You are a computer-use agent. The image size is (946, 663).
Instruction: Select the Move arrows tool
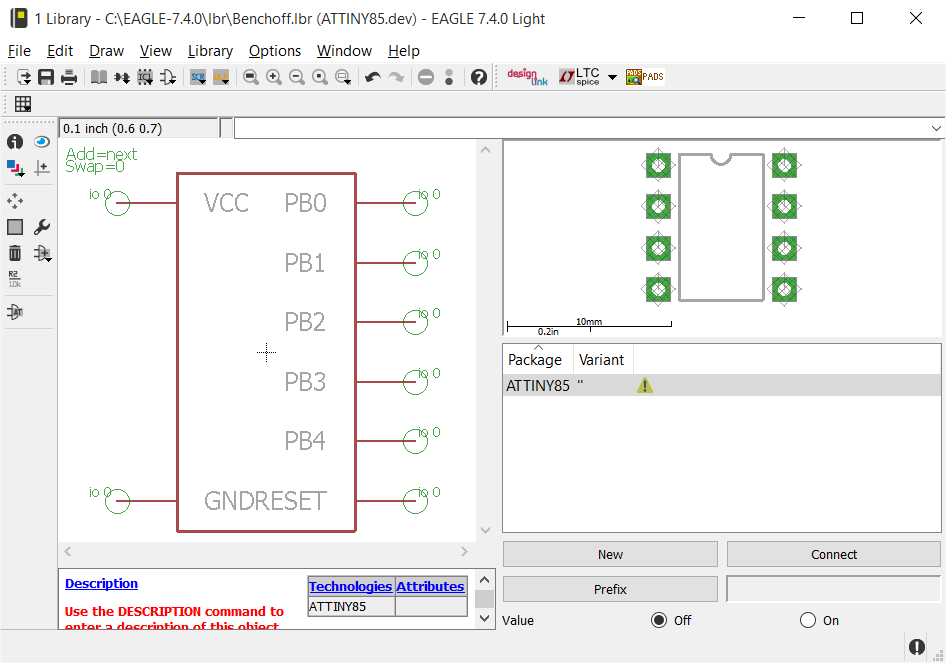tap(15, 201)
